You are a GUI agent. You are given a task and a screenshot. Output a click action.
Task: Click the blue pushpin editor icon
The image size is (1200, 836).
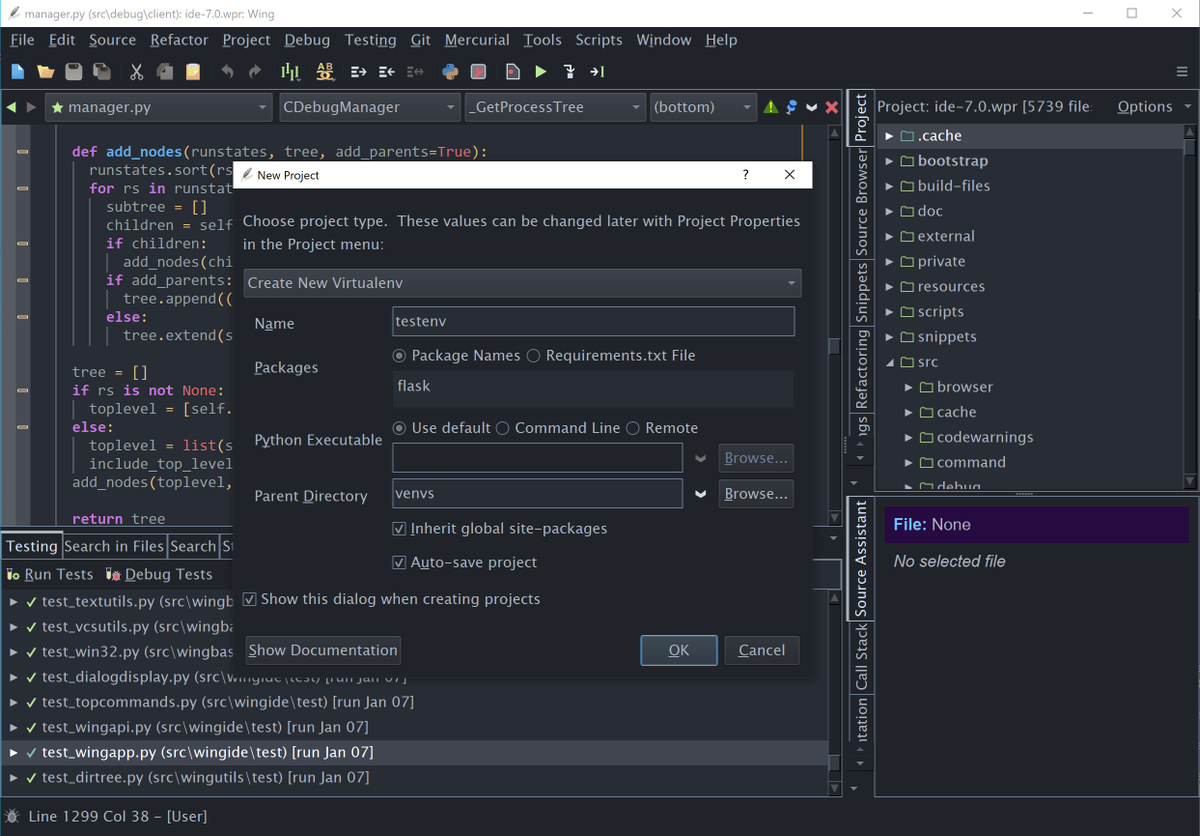click(791, 107)
